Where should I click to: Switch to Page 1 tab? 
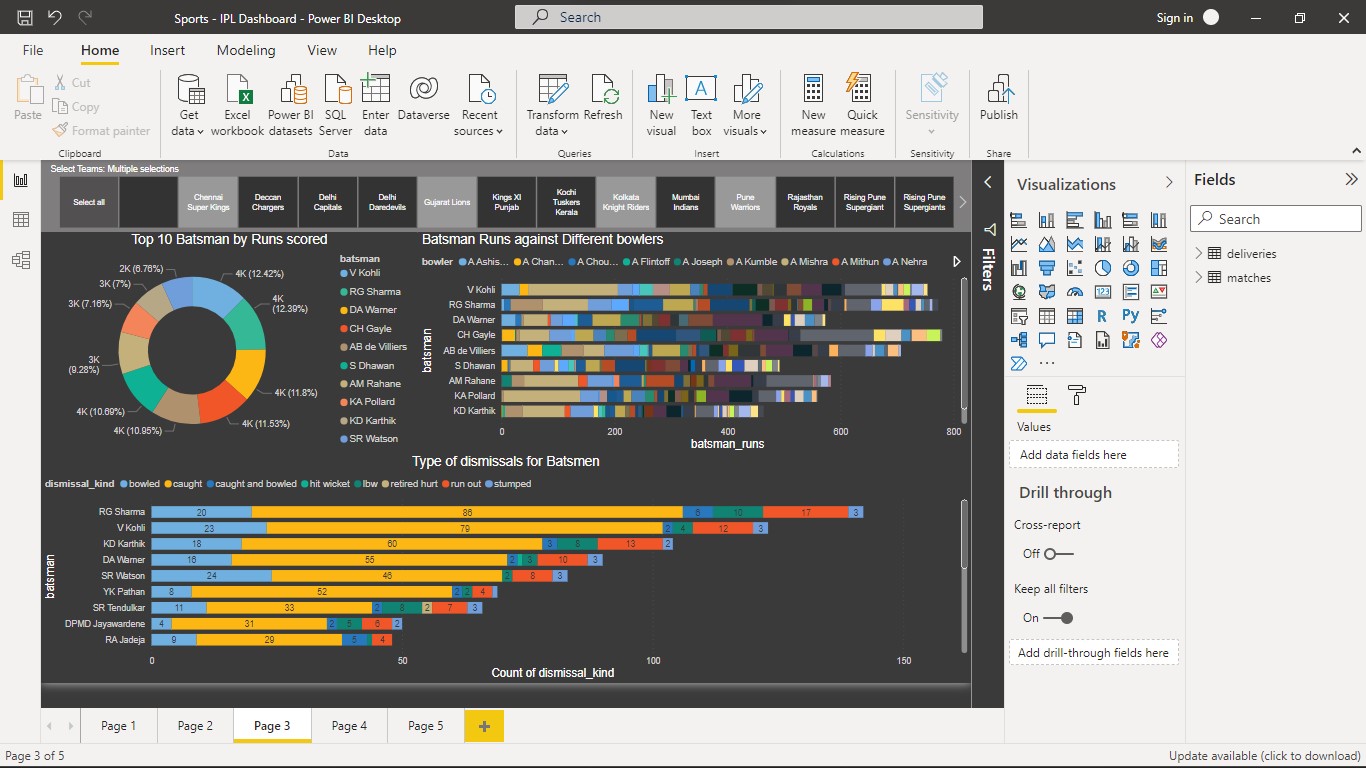(x=118, y=726)
